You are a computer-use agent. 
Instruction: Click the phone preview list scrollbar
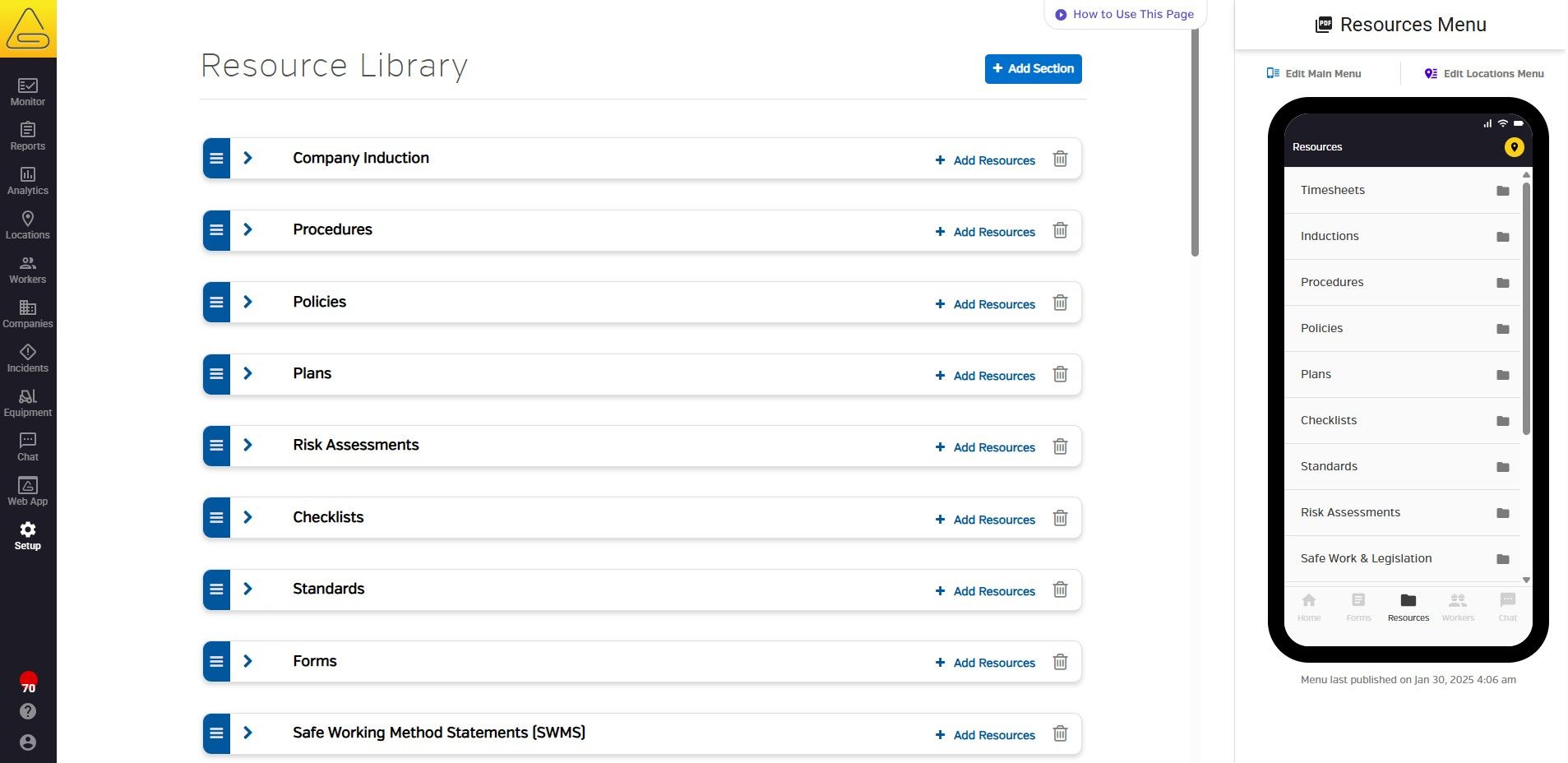pyautogui.click(x=1526, y=308)
